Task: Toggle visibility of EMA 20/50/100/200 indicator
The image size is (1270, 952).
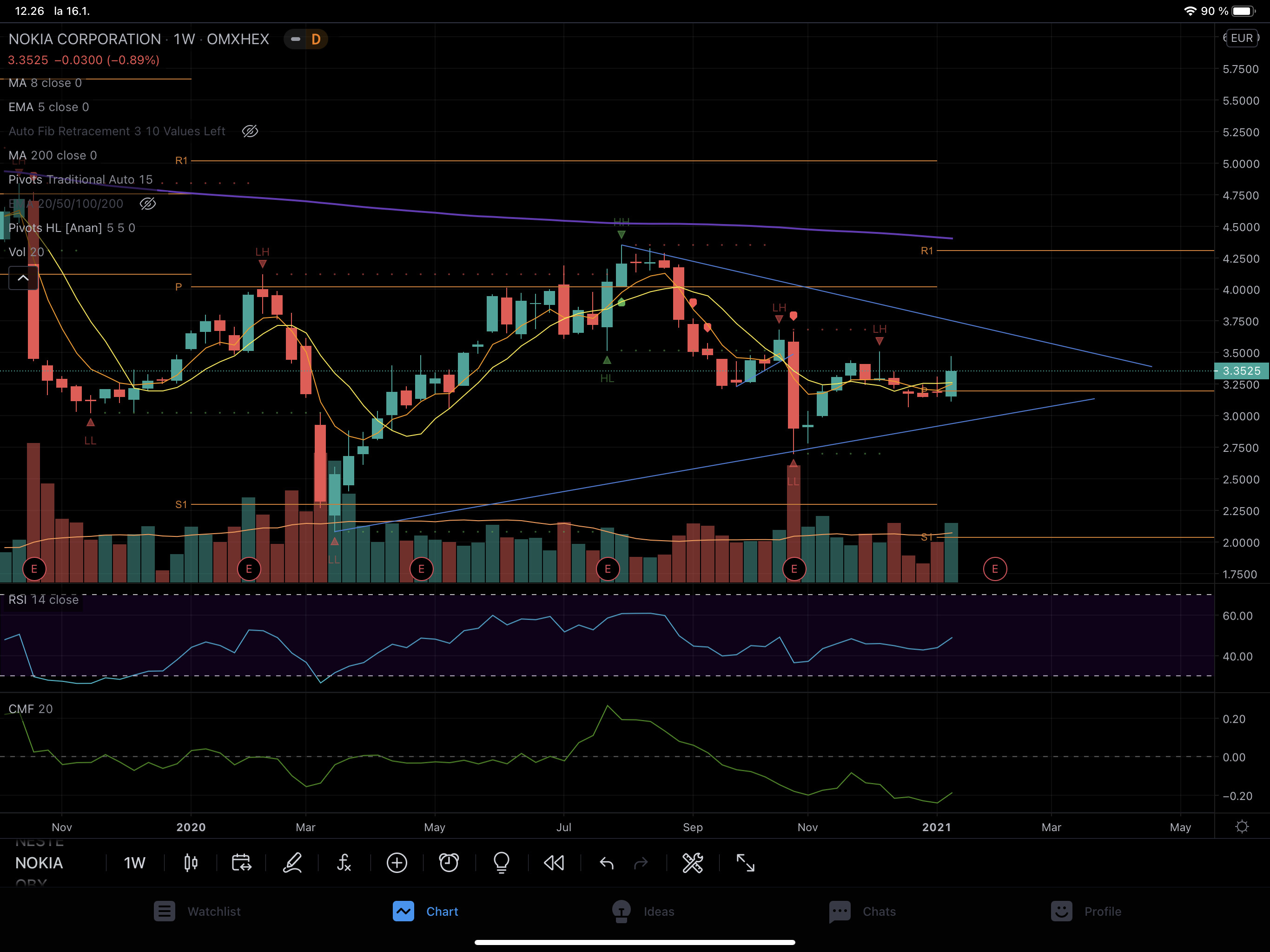Action: [147, 204]
